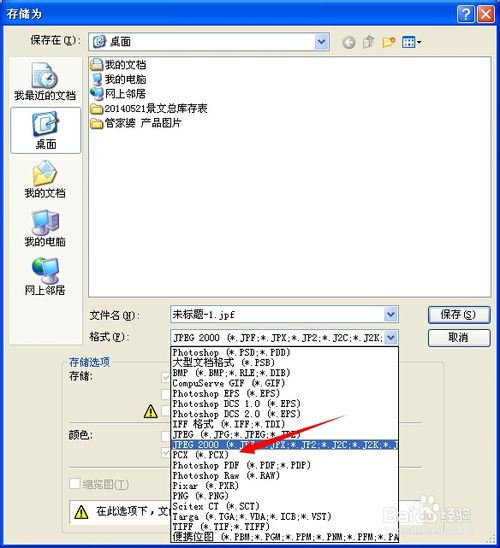Choose Photoshop PDF format
The height and width of the screenshot is (548, 500).
284,465
